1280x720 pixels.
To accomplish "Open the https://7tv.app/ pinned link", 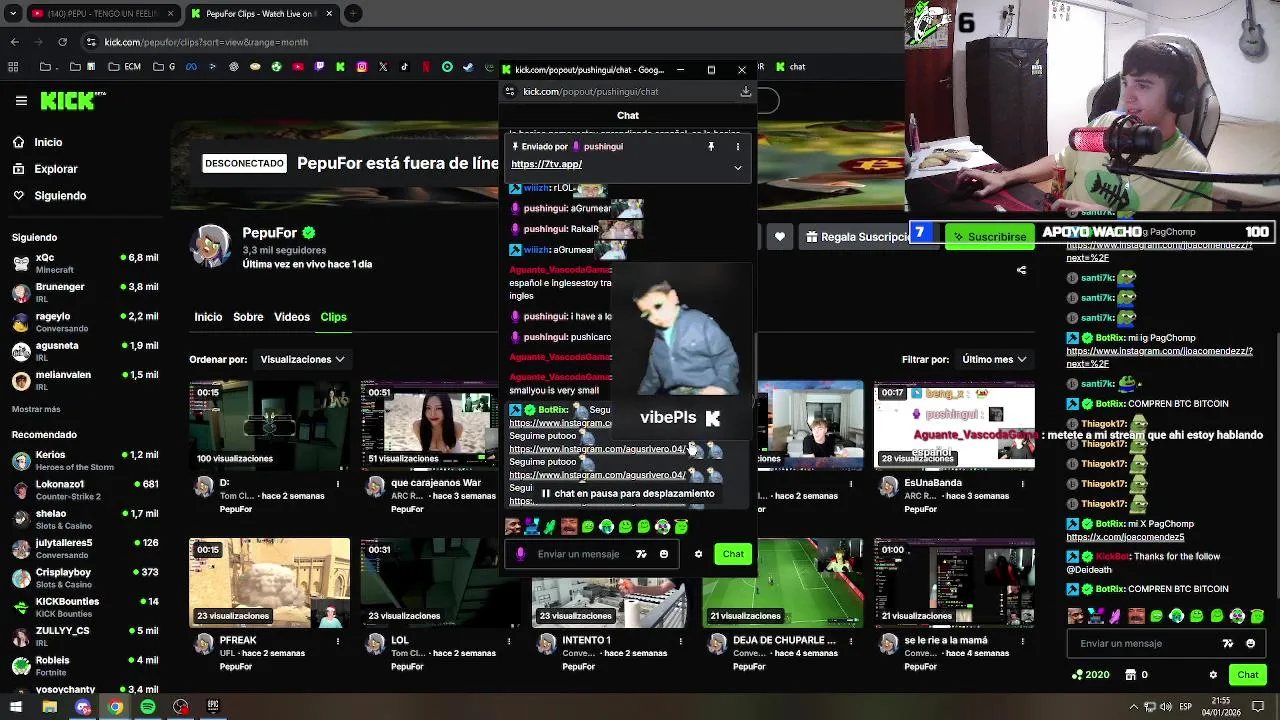I will (x=546, y=164).
